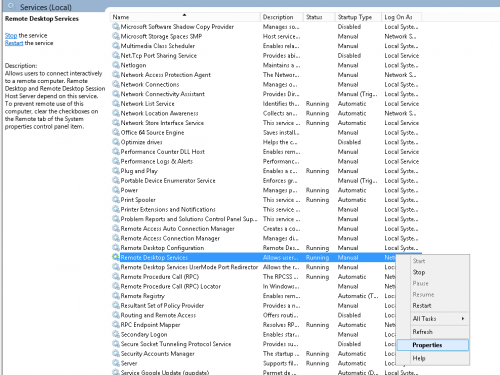Click the gear icon next to Print Spooler
The image size is (500, 375).
[116, 200]
